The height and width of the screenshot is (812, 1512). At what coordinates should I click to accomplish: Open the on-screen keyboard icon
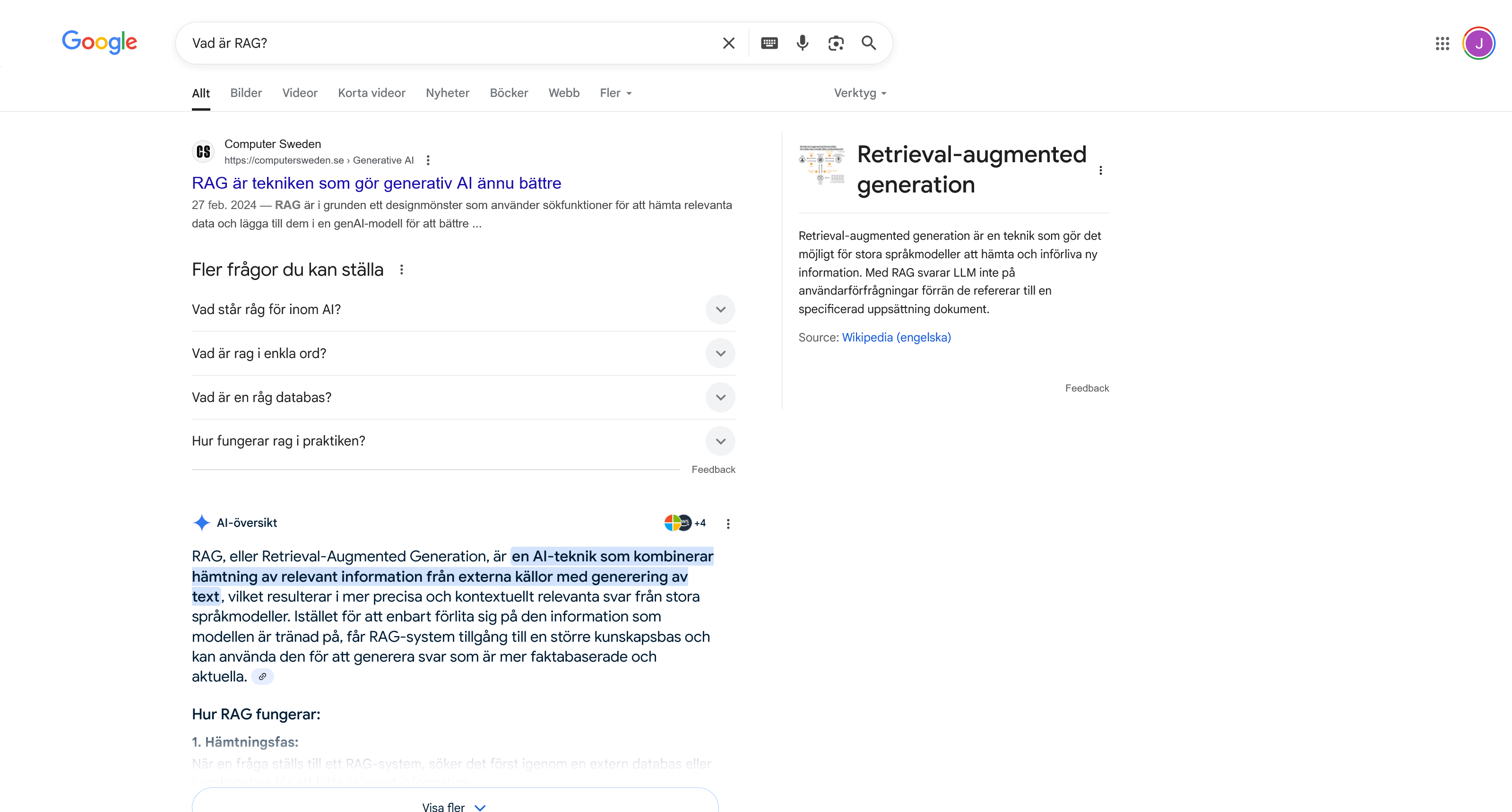(769, 43)
